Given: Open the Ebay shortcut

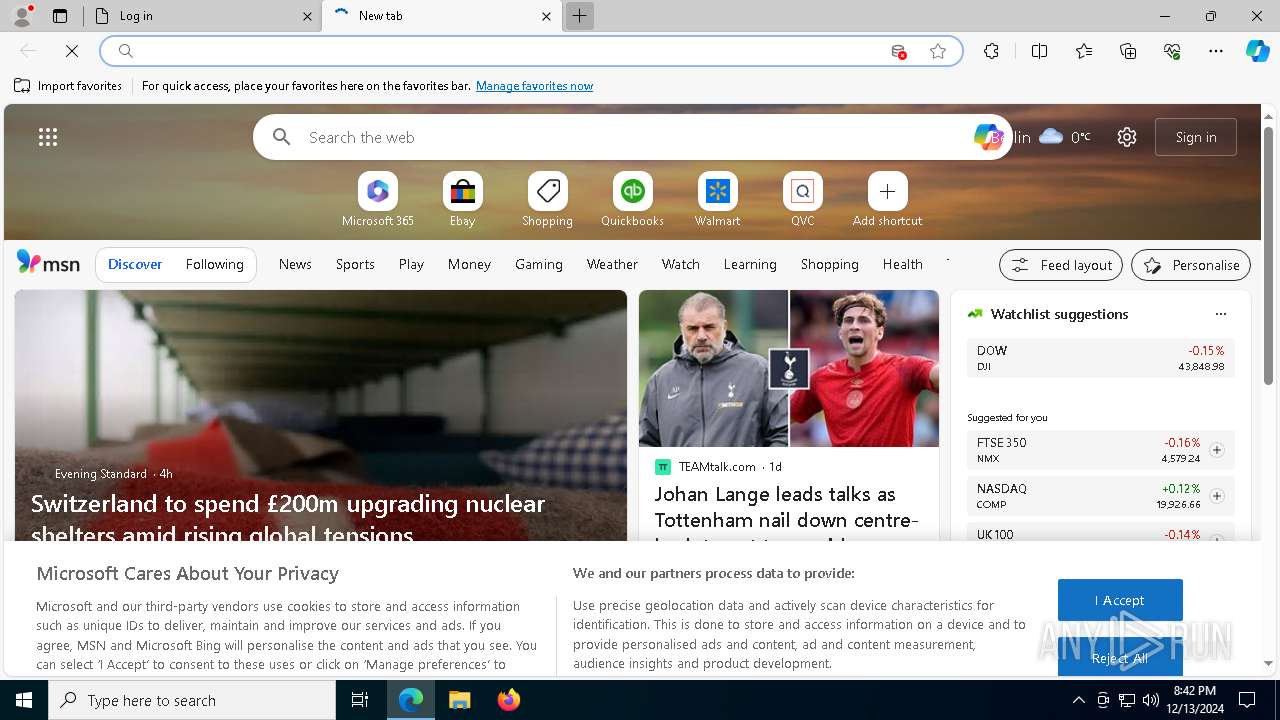Looking at the screenshot, I should point(462,200).
